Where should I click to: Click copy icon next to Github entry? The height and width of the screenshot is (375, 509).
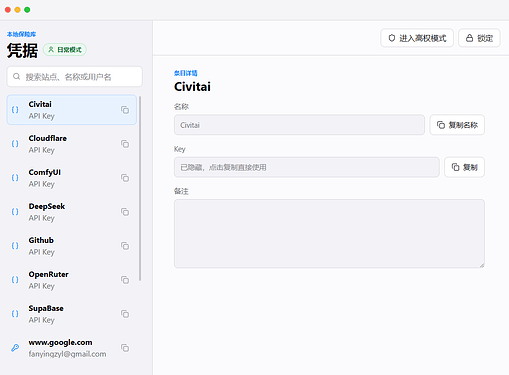coord(125,246)
